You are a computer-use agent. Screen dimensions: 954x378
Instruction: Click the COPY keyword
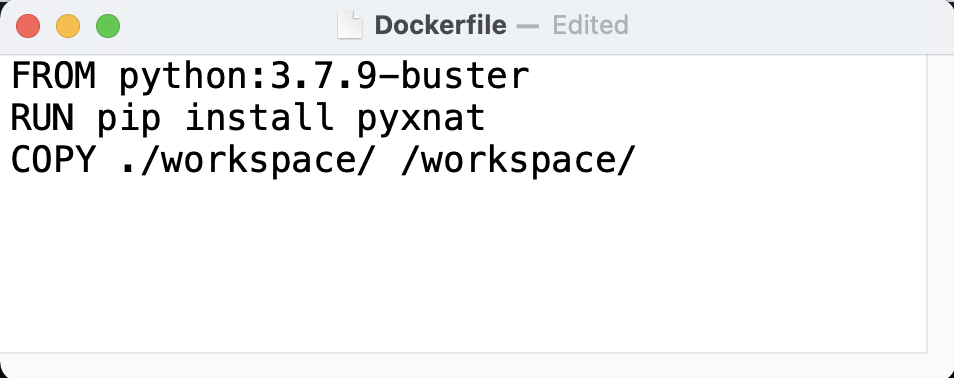54,161
